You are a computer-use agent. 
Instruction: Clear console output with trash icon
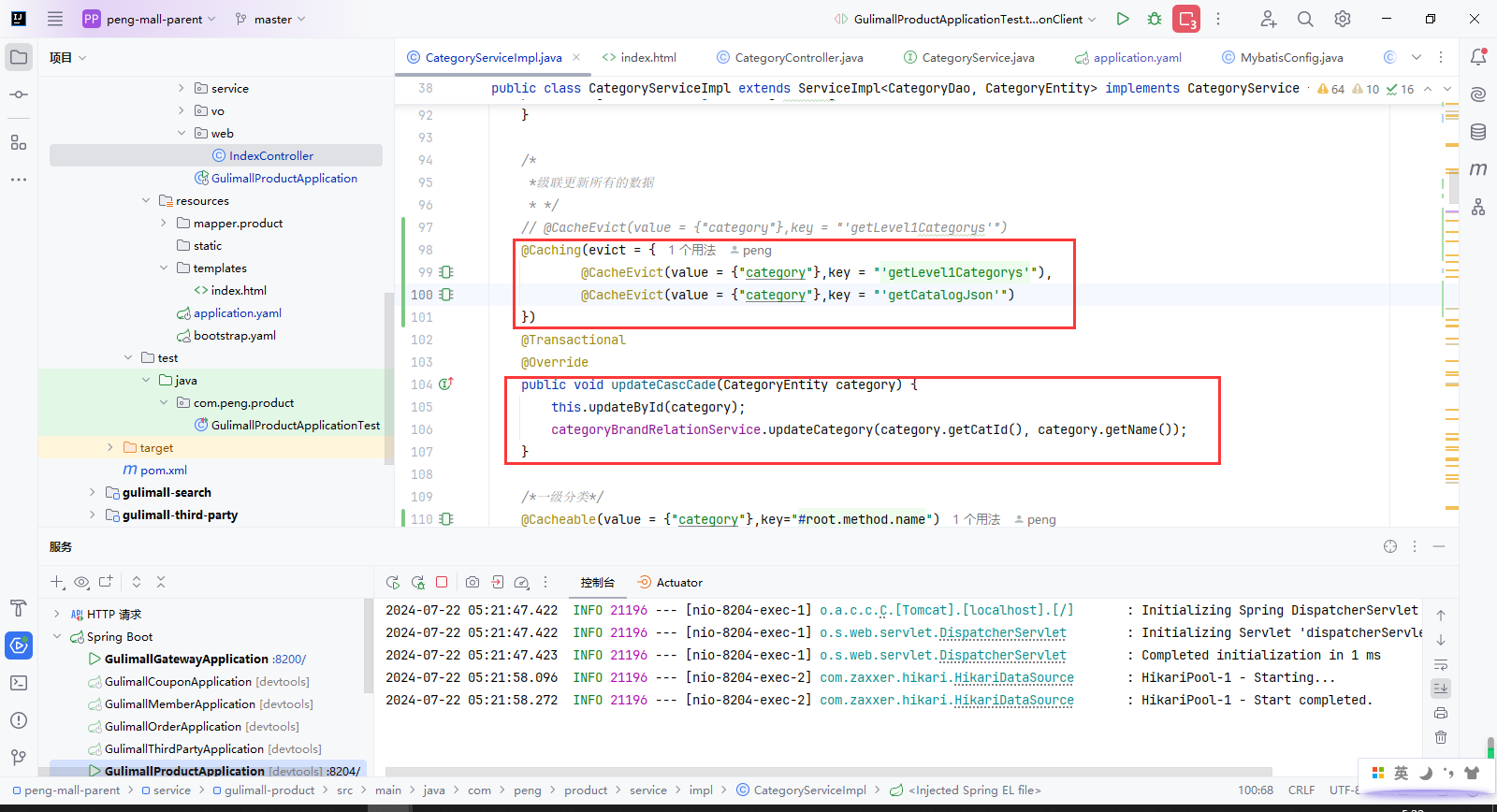[1441, 737]
